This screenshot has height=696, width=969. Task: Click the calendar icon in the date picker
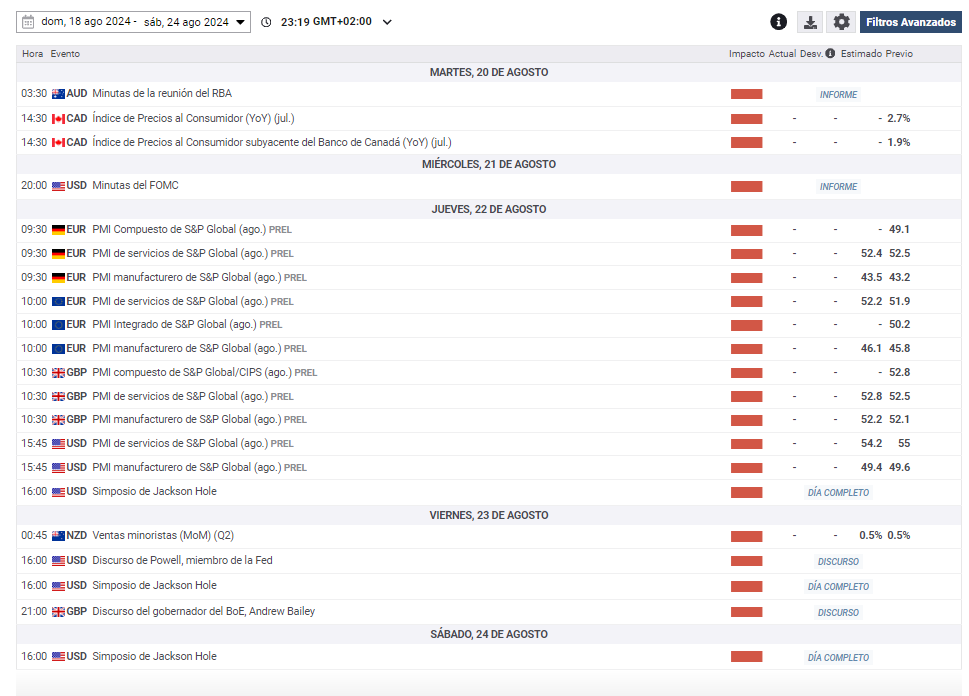point(28,22)
